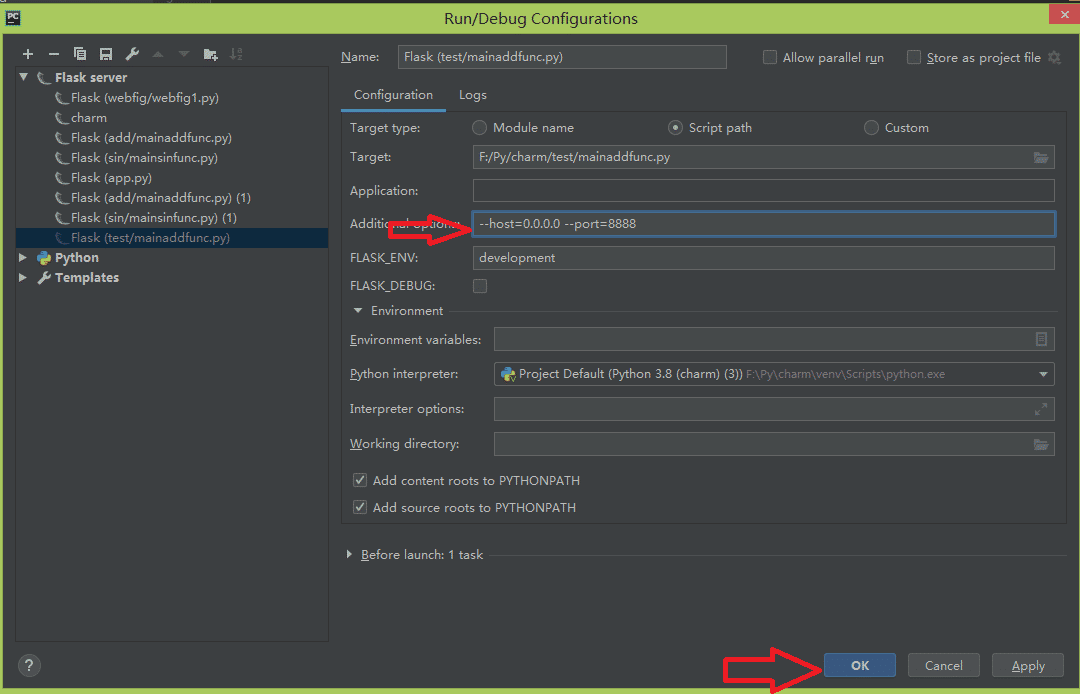
Task: Switch to the Logs tab
Action: click(x=473, y=95)
